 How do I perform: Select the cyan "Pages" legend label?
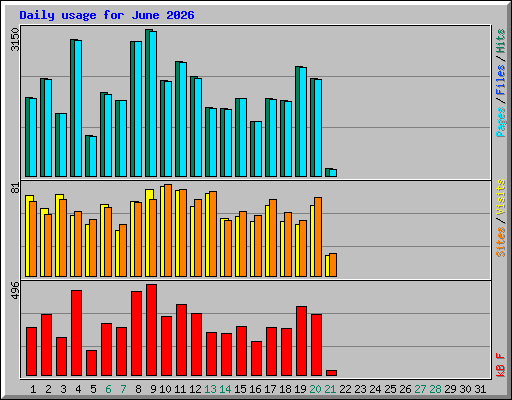point(501,122)
